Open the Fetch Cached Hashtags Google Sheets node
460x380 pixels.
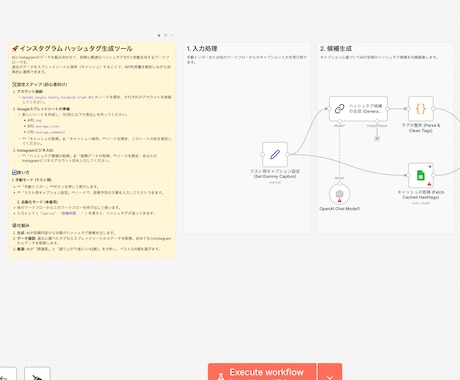click(x=421, y=175)
